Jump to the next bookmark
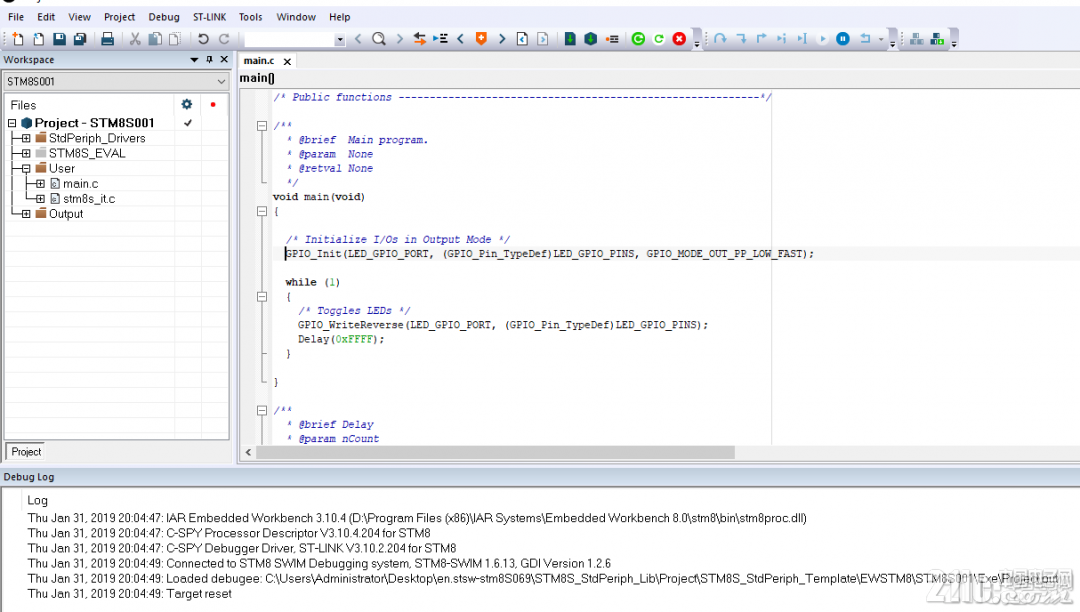1080x612 pixels. pyautogui.click(x=502, y=39)
